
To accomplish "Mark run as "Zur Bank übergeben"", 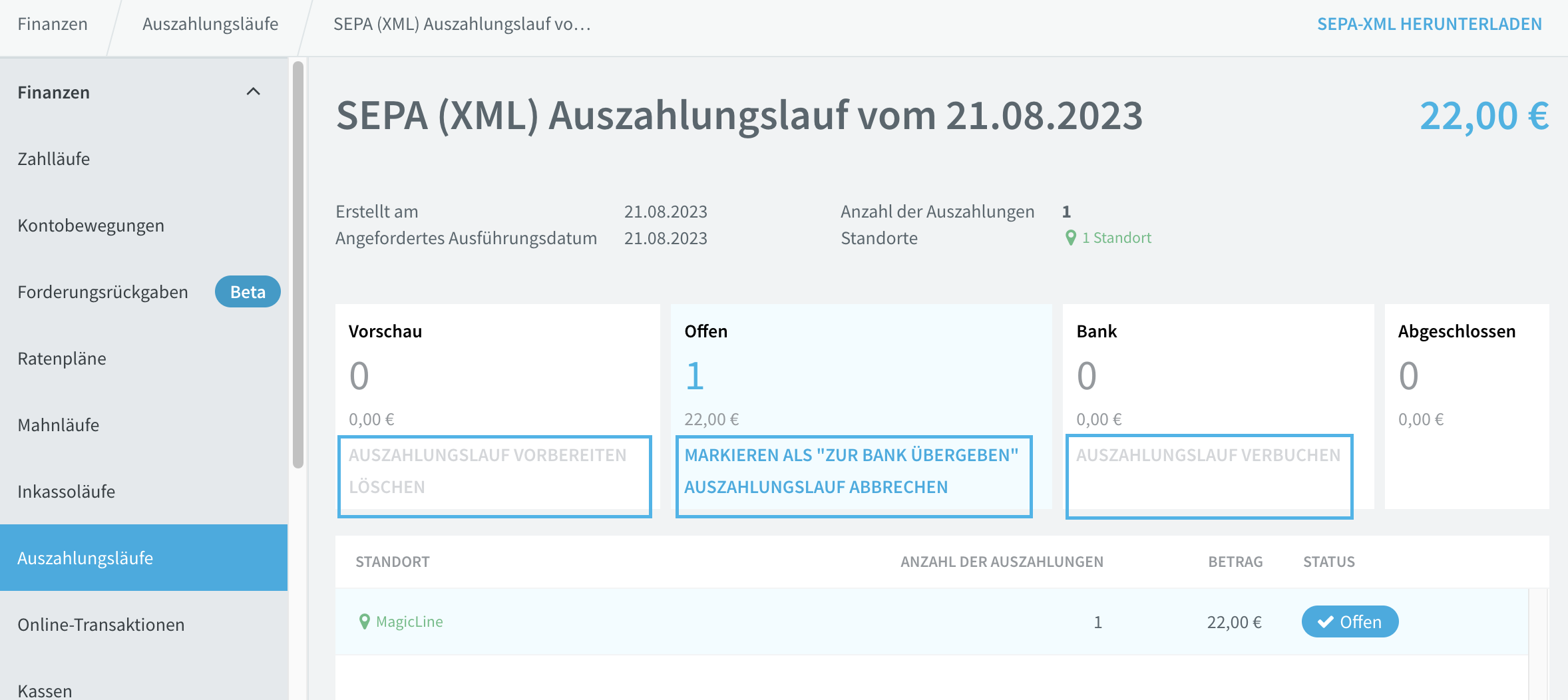I will pos(851,455).
